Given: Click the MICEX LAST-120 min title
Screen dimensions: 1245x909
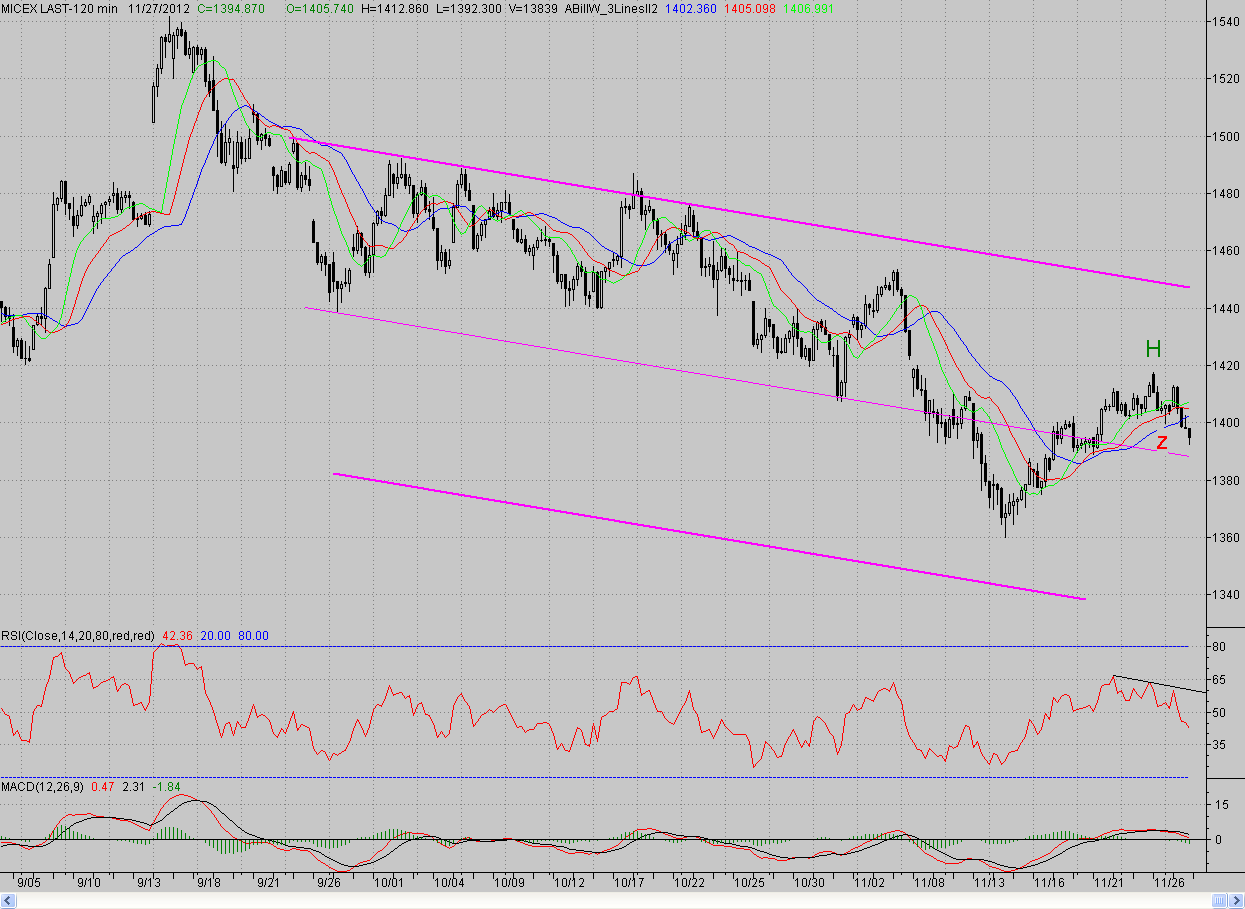Looking at the screenshot, I should point(58,8).
